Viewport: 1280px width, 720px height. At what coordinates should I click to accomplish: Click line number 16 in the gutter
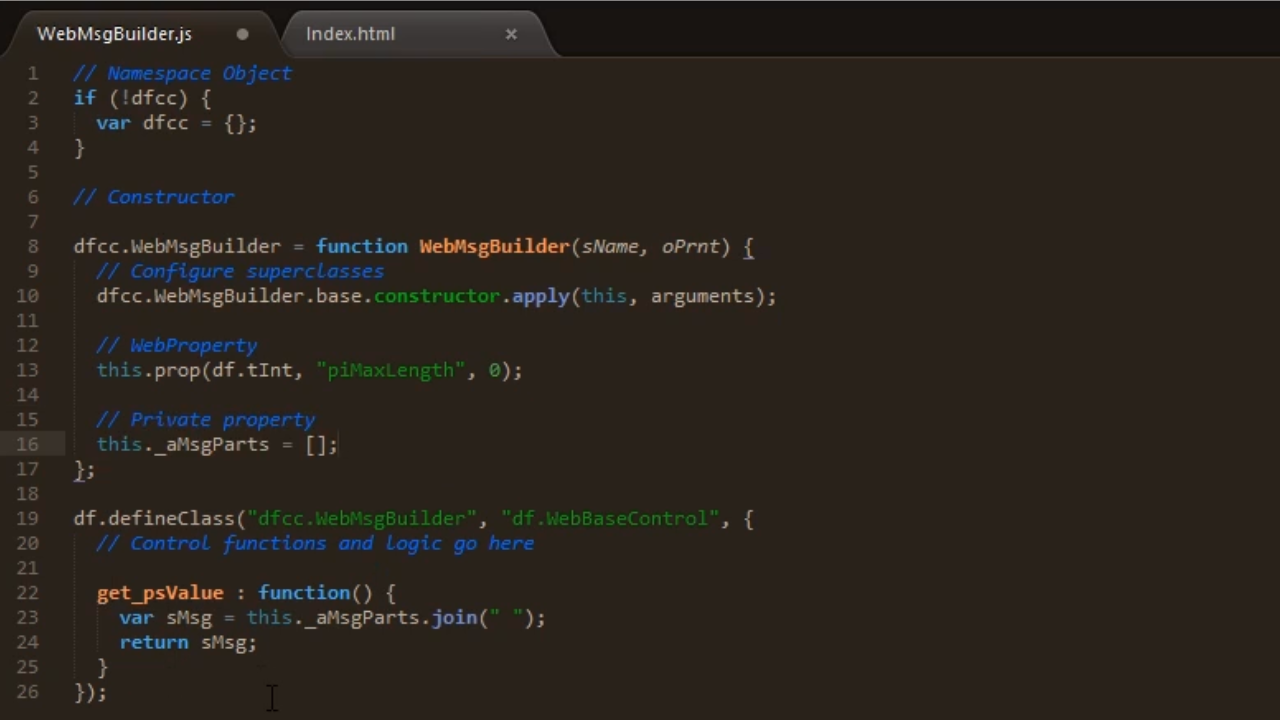coord(28,445)
